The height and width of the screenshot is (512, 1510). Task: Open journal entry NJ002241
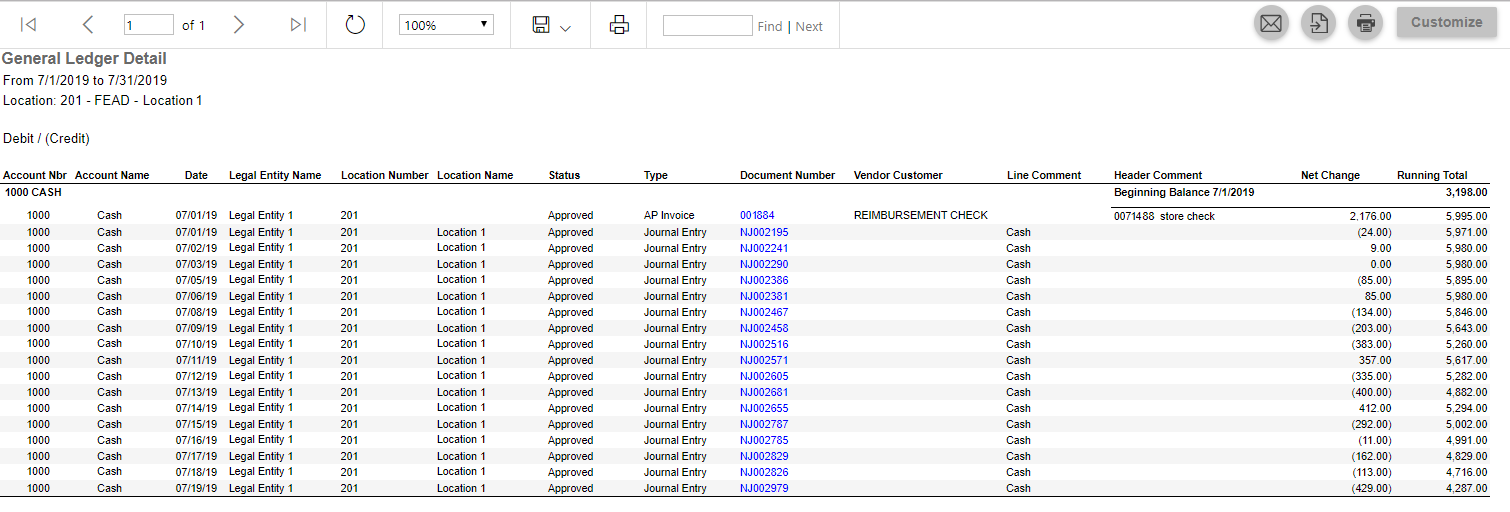pyautogui.click(x=764, y=248)
